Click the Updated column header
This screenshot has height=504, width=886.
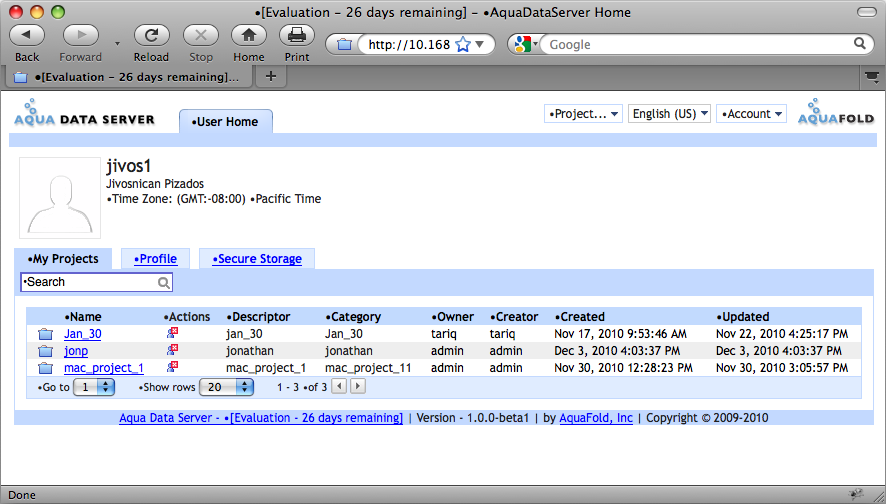point(742,317)
